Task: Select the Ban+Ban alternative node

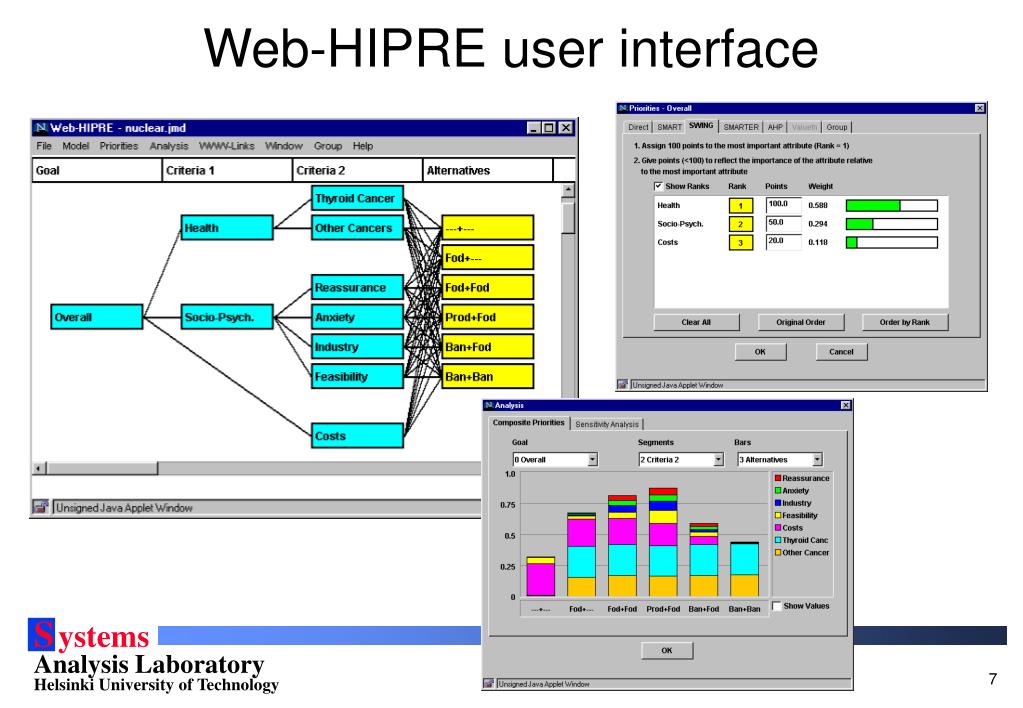Action: click(487, 377)
